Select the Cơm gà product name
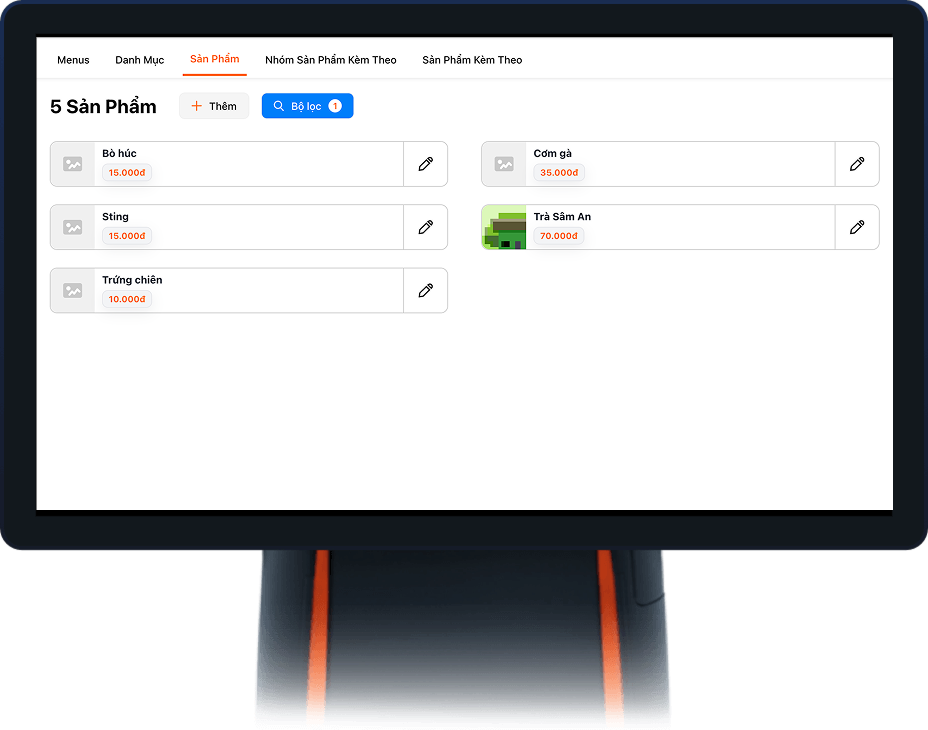The width and height of the screenshot is (928, 730). 553,154
